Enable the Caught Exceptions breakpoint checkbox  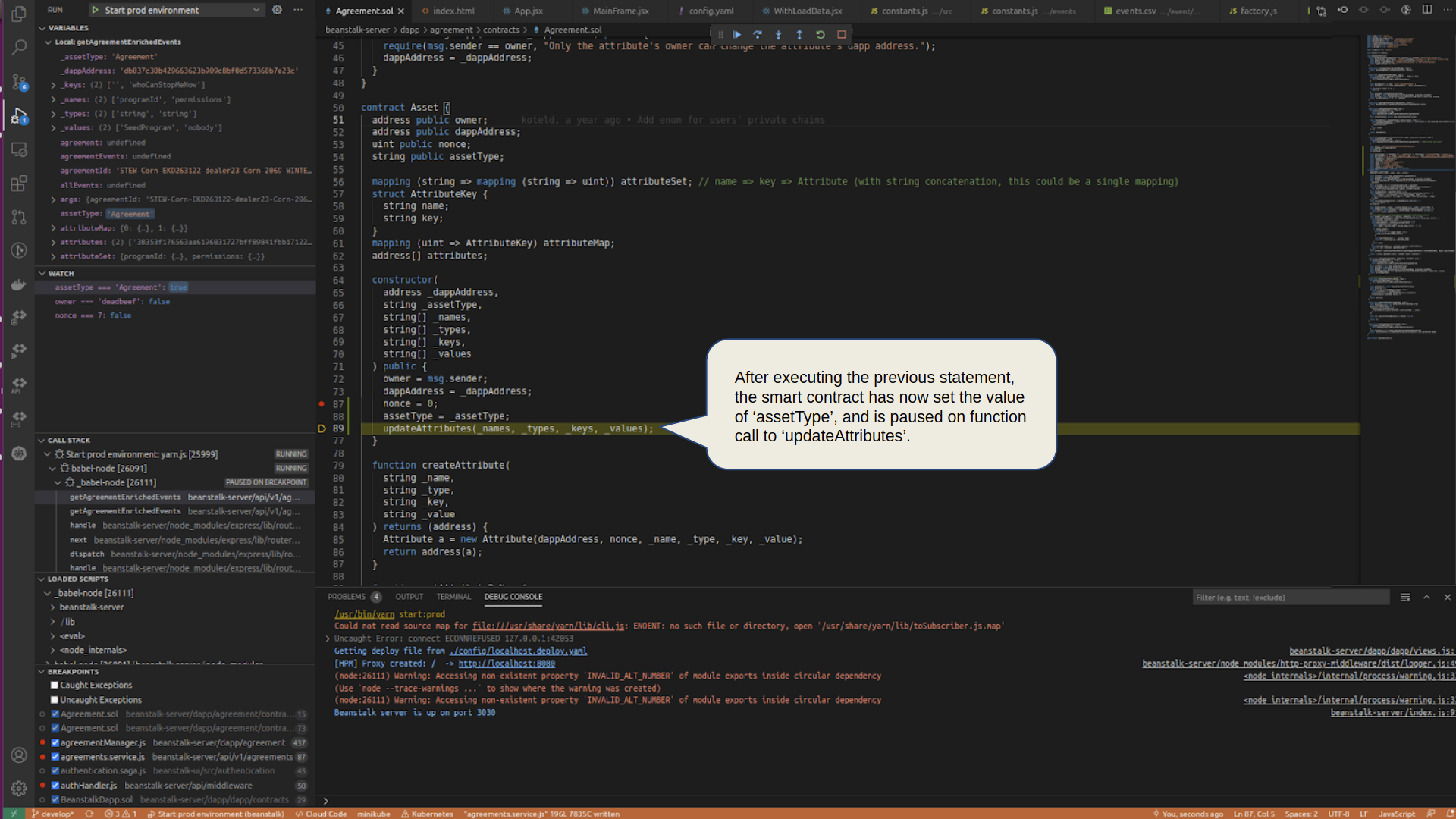point(55,686)
